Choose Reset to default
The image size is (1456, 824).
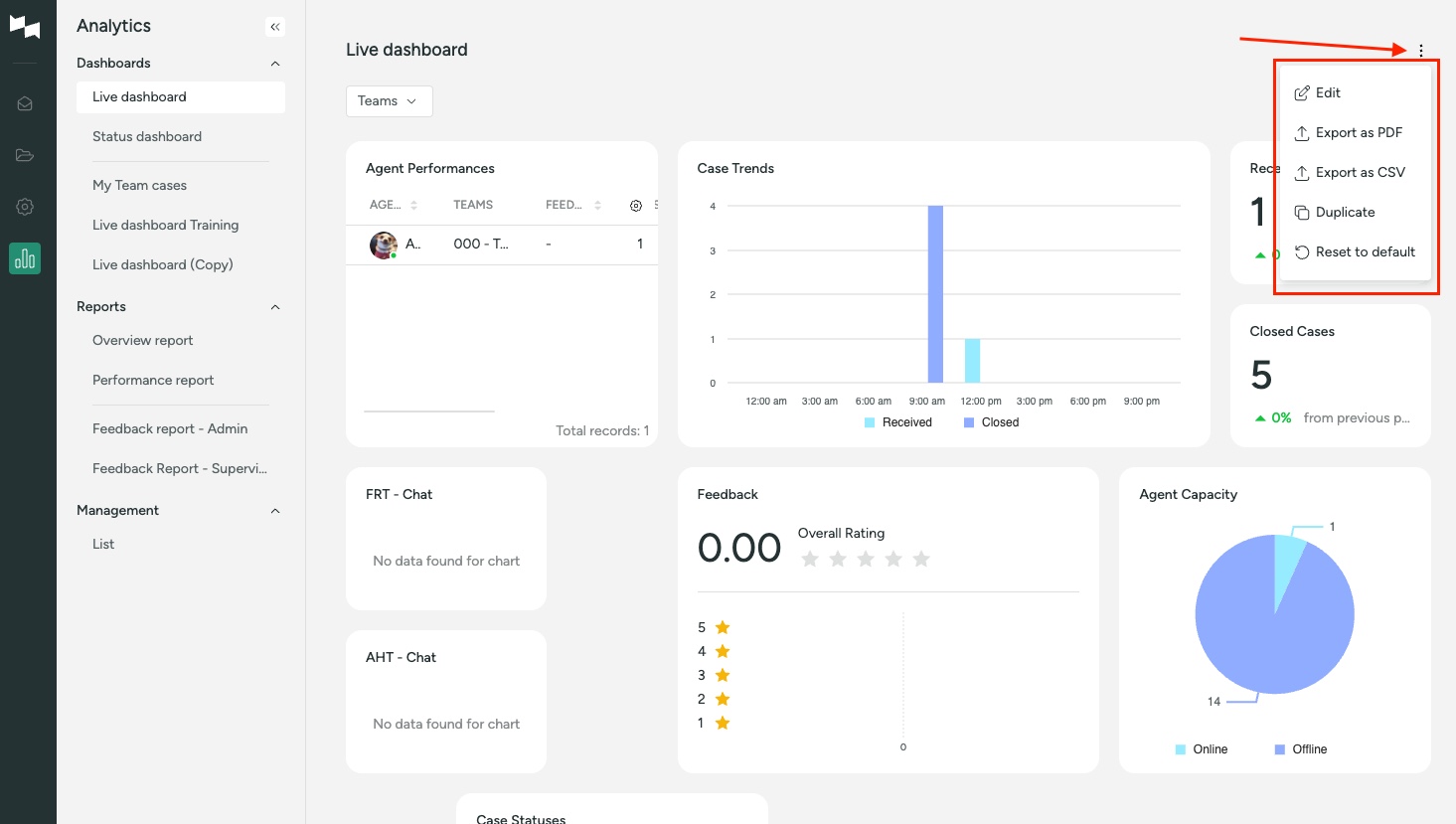1356,252
